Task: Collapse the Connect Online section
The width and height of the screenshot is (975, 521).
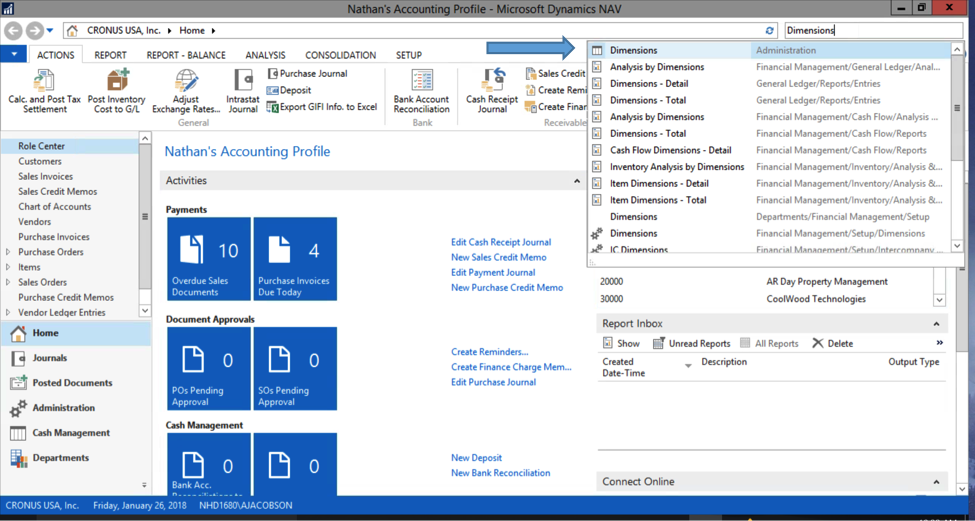Action: pyautogui.click(x=936, y=482)
